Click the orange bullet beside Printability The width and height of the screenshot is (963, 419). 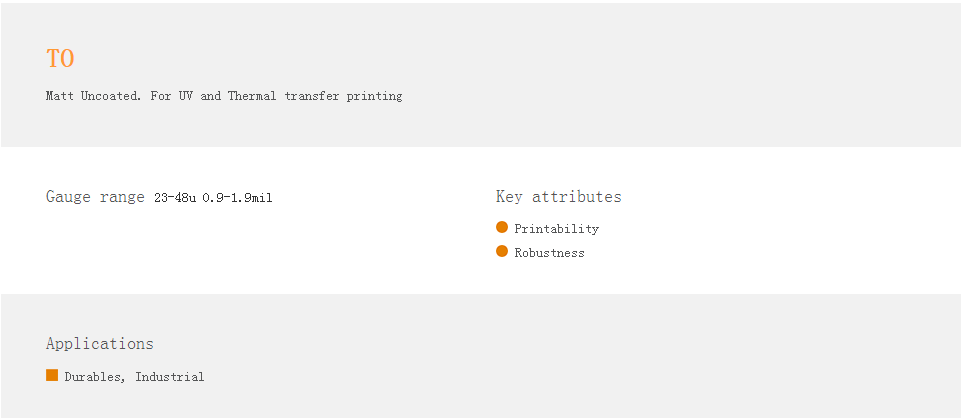502,228
